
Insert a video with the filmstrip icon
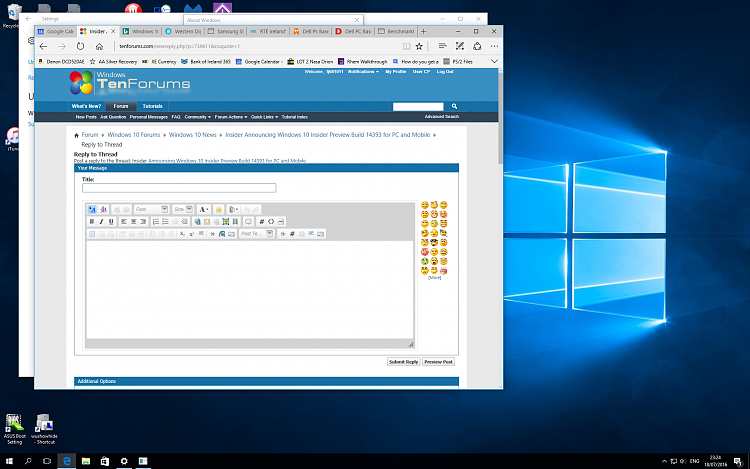(235, 221)
